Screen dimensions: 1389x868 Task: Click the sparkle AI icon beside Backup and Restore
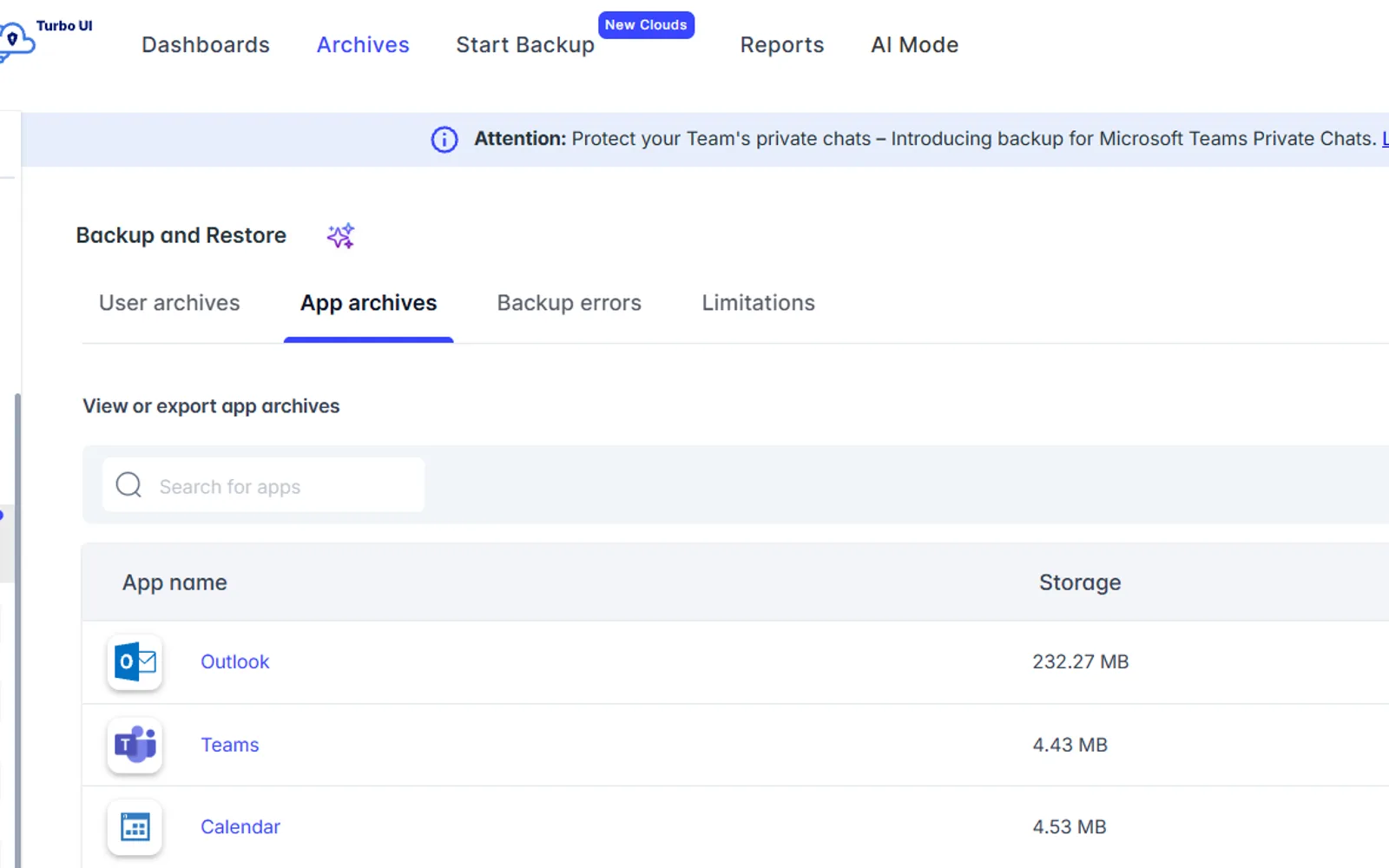coord(340,235)
